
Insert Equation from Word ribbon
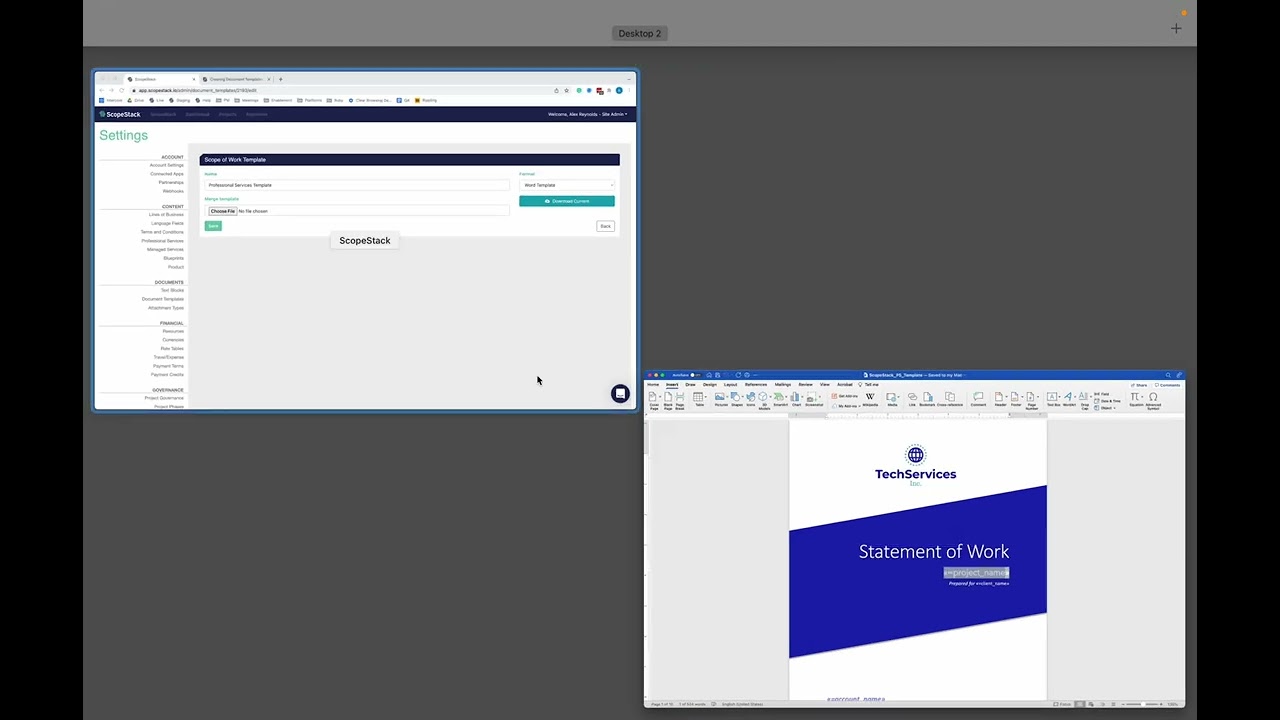pos(1136,400)
